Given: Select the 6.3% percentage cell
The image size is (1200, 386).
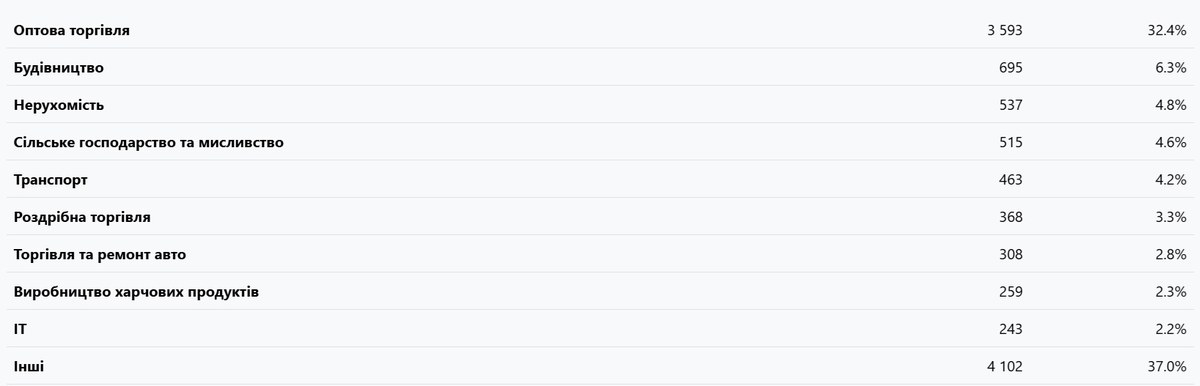Looking at the screenshot, I should tap(1171, 68).
